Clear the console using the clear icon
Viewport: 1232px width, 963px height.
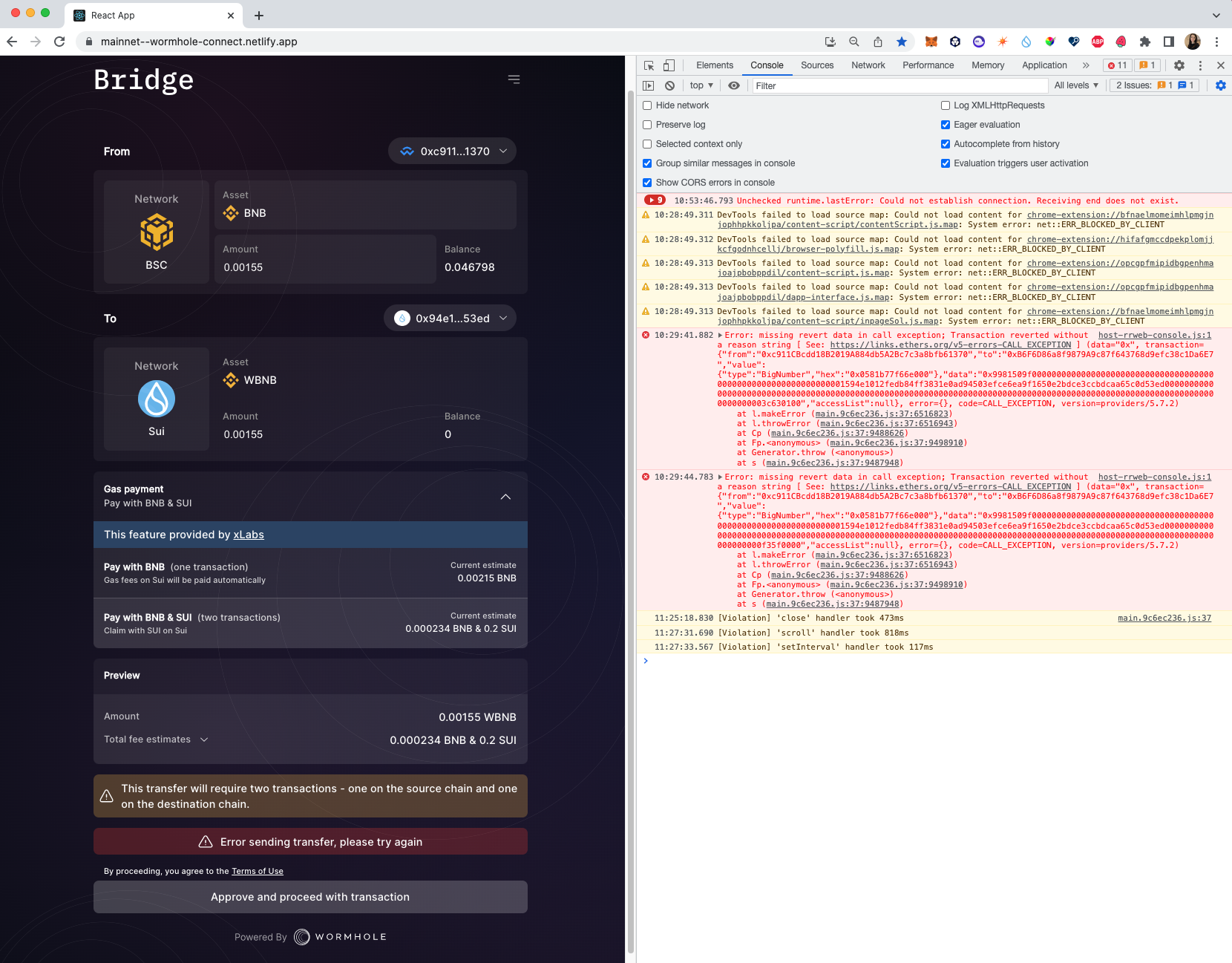coord(669,85)
